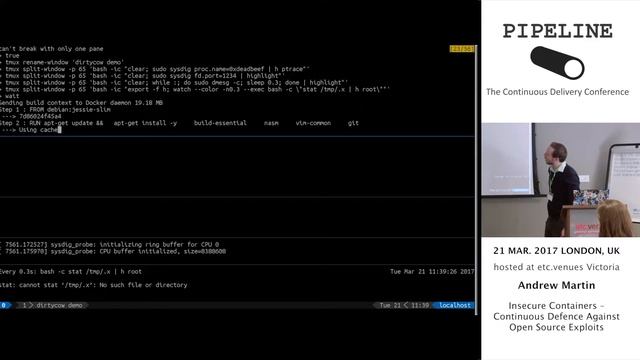
Task: Click the black pipe logo
Action: click(557, 62)
